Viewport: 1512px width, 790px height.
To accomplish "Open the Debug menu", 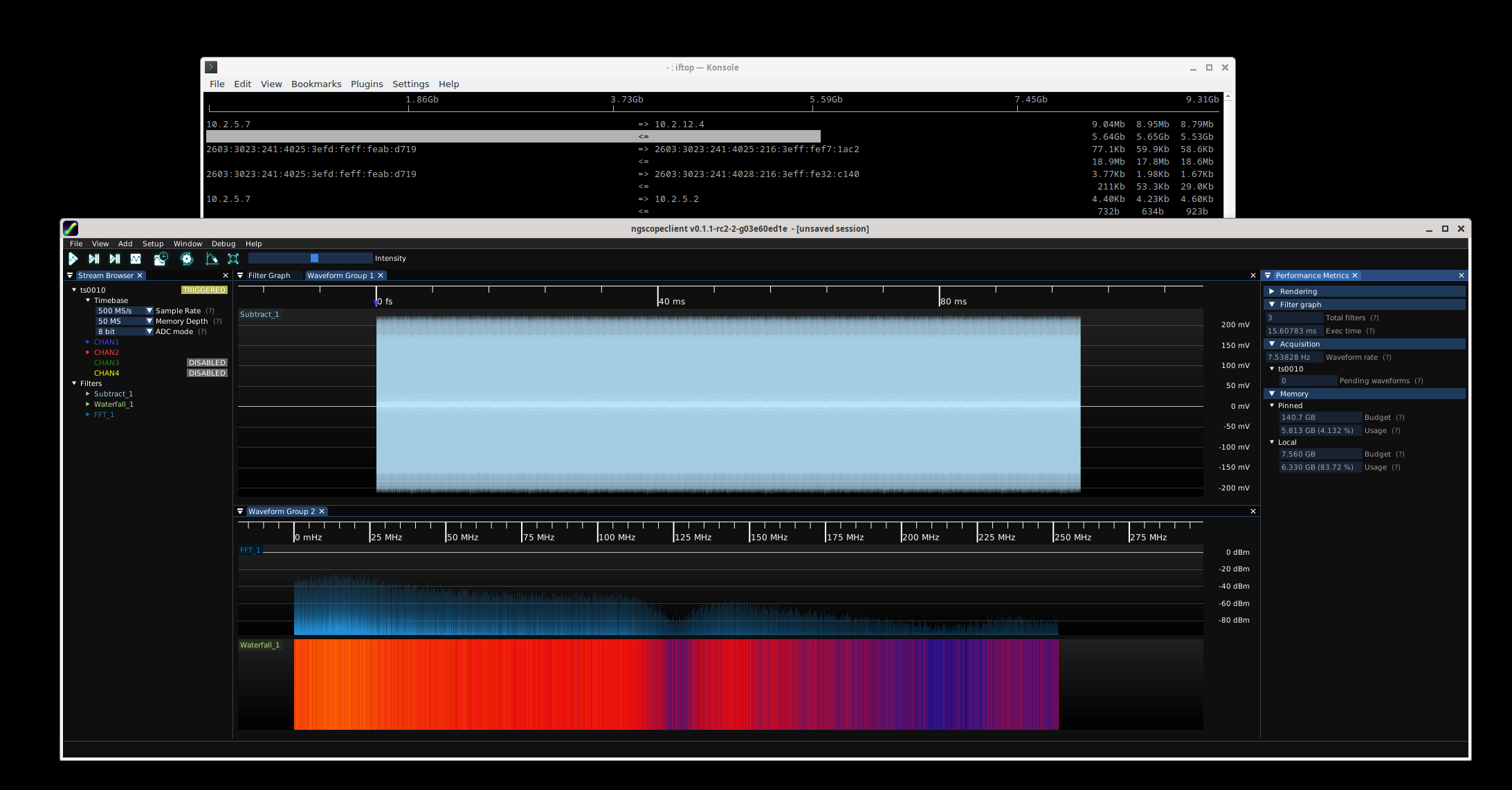I will tap(224, 244).
